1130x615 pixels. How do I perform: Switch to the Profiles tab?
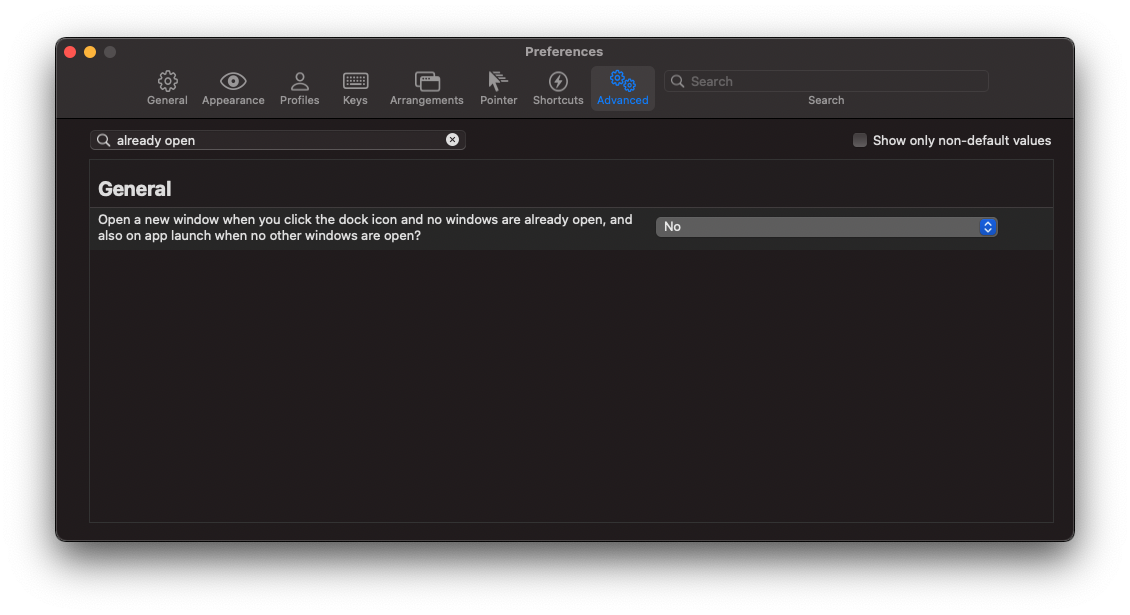click(299, 89)
